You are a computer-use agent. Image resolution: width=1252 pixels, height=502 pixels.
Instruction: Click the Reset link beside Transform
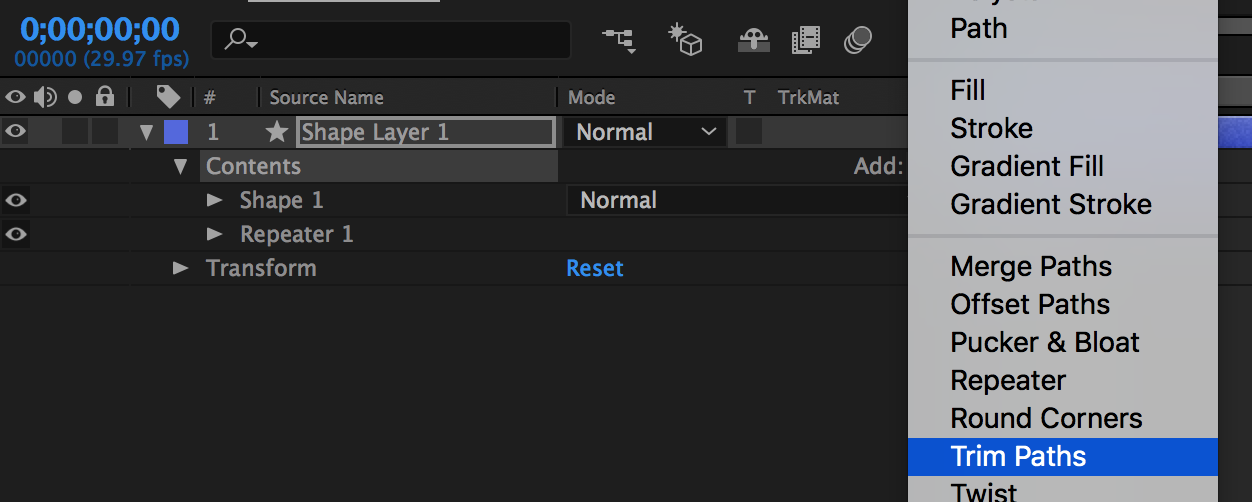click(x=595, y=268)
